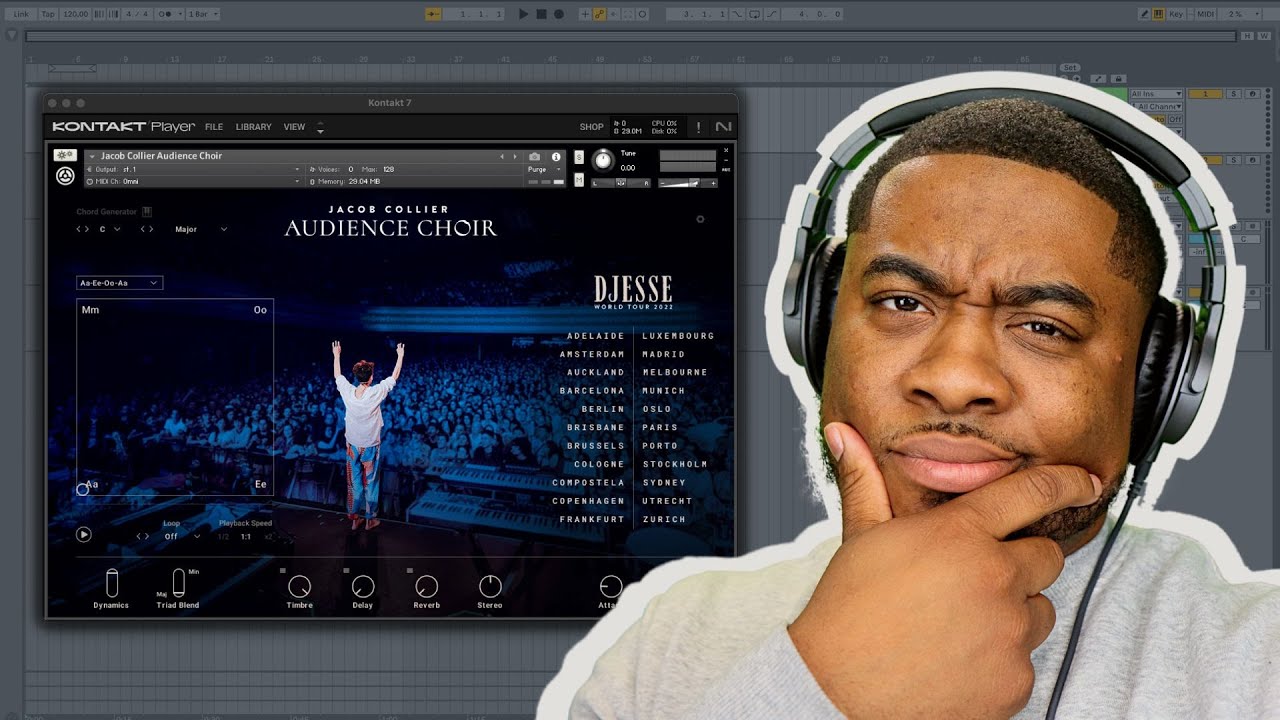Screen dimensions: 1280x720
Task: Open the MIDI Ch Omni dropdown
Action: tap(193, 181)
